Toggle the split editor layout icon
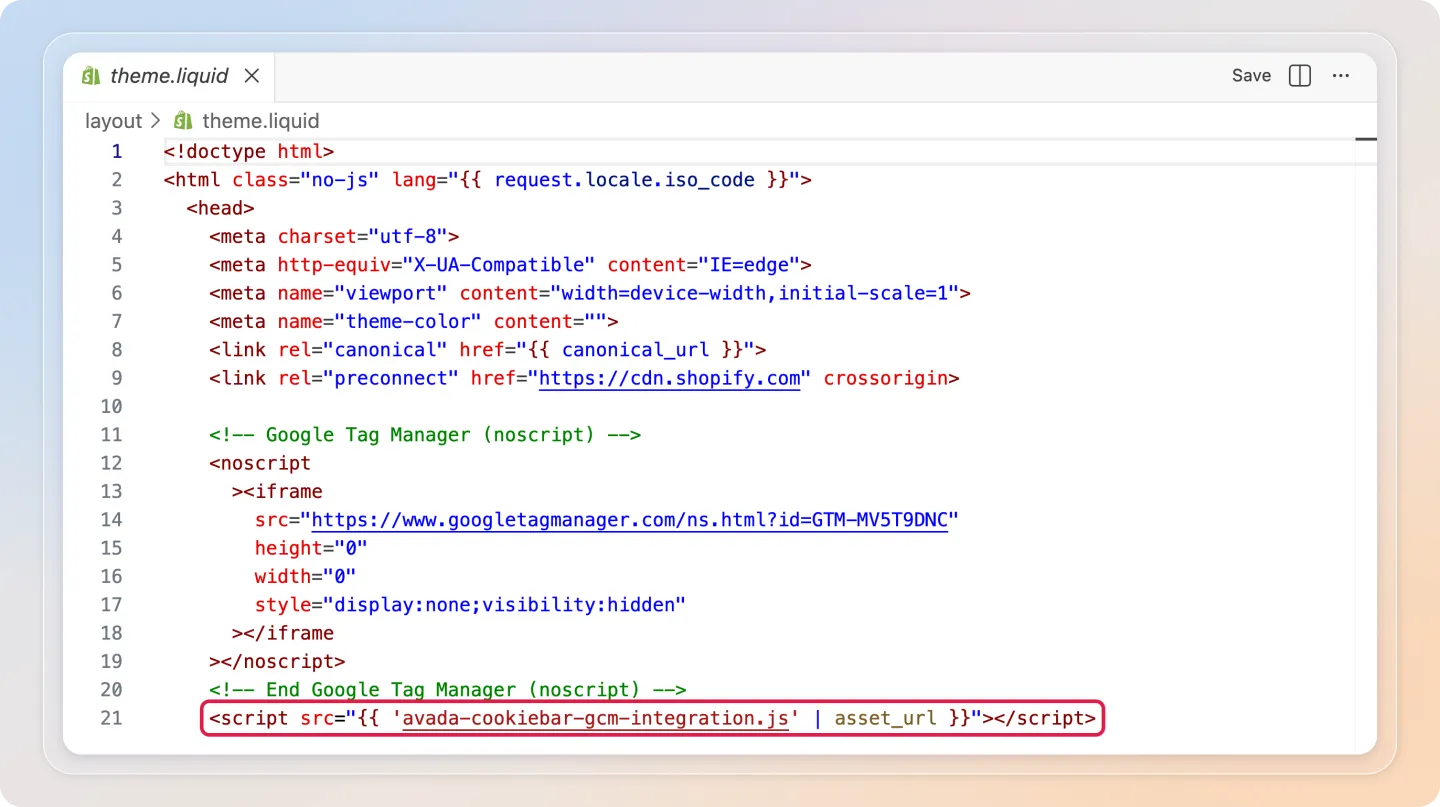 [x=1300, y=76]
